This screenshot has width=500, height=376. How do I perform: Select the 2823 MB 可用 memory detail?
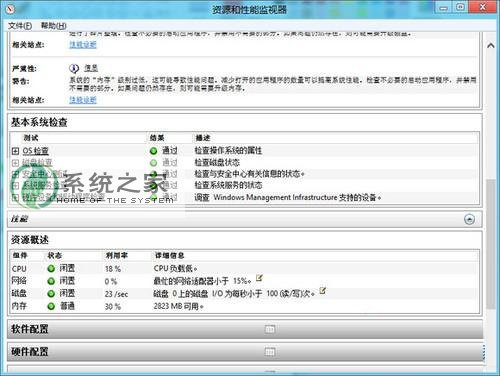[x=178, y=306]
